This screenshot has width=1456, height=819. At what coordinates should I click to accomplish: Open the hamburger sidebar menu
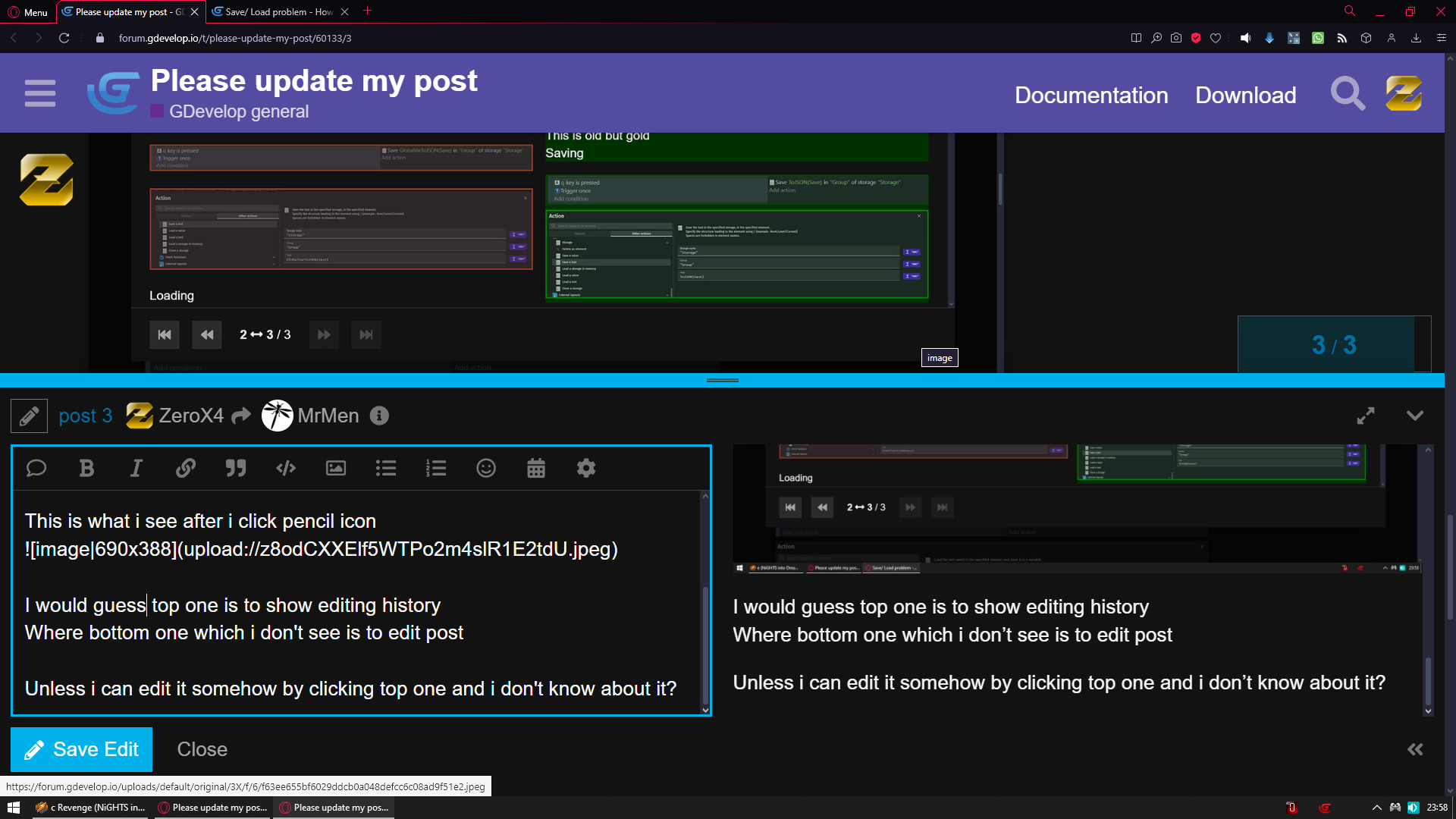click(39, 93)
